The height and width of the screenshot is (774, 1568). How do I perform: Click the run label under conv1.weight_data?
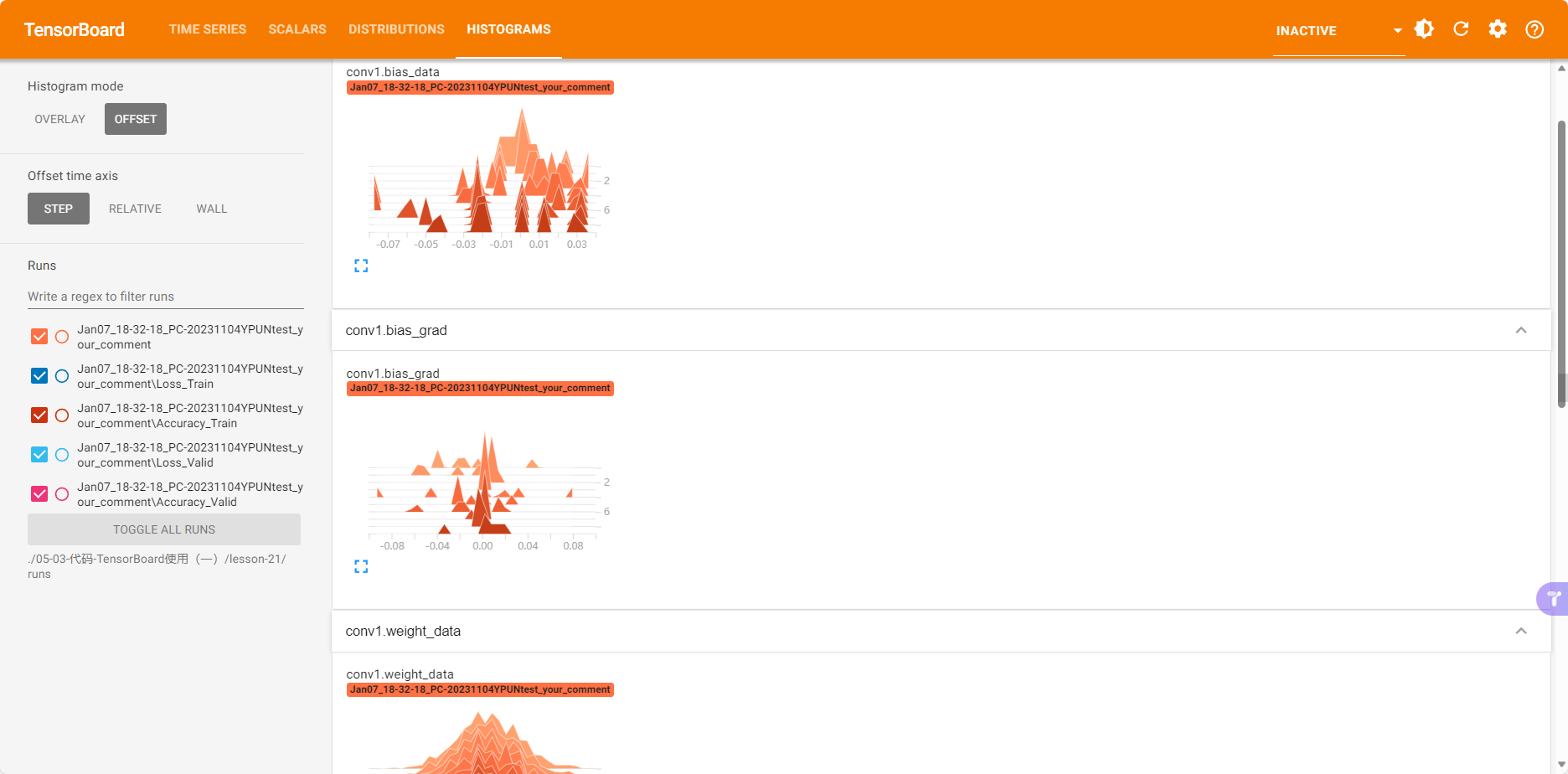coord(480,689)
